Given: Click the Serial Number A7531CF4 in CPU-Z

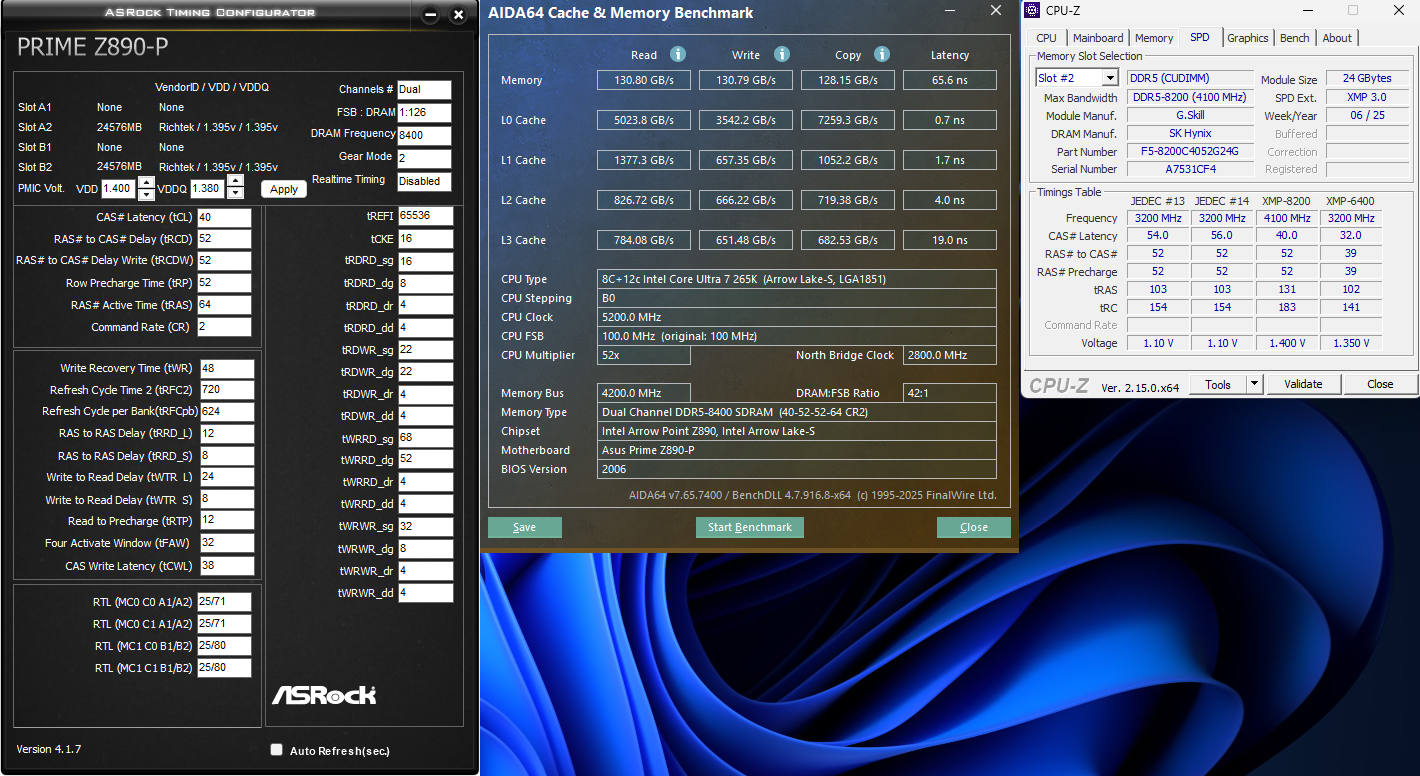Looking at the screenshot, I should tap(1189, 169).
